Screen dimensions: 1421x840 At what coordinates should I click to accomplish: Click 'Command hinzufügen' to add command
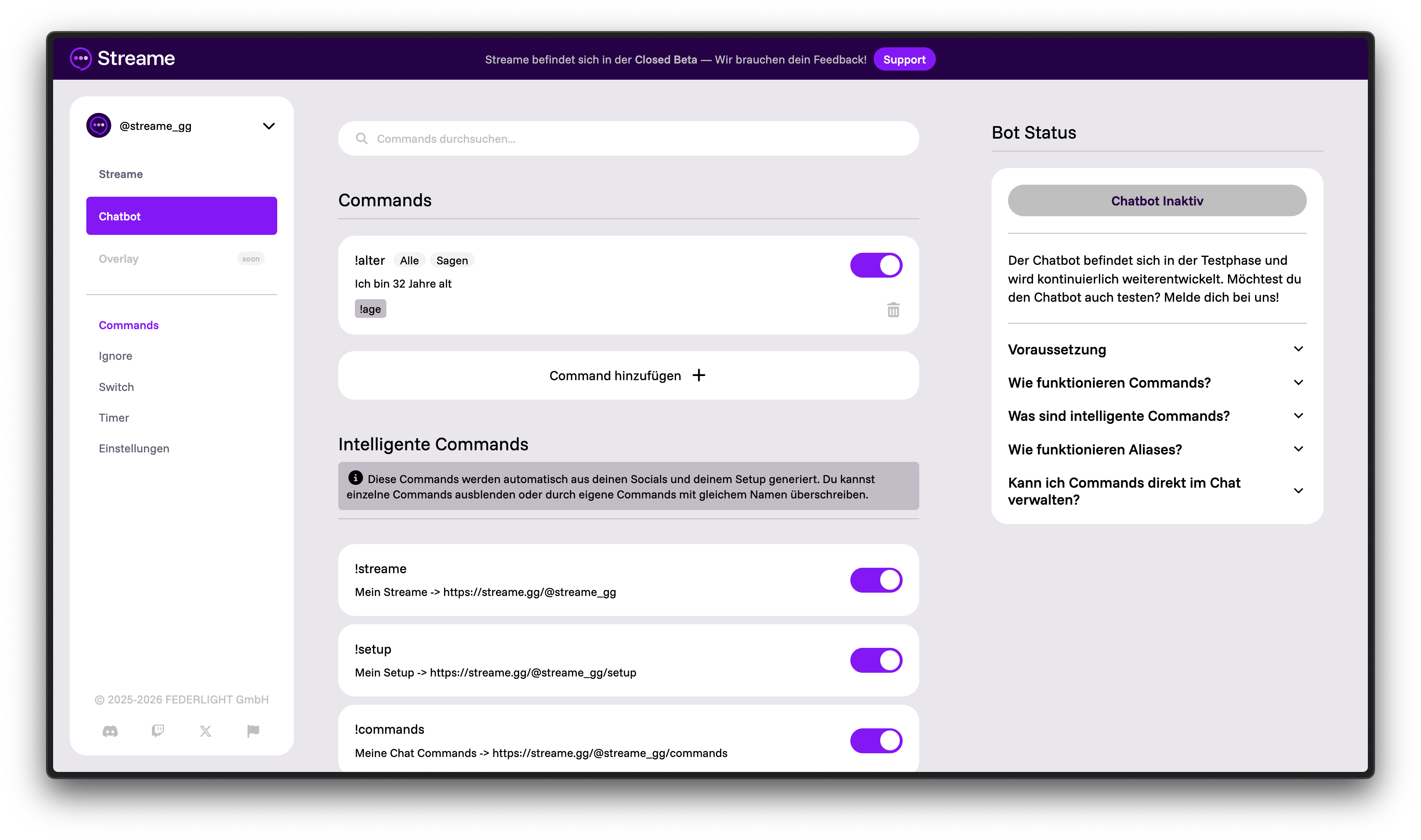pyautogui.click(x=627, y=376)
